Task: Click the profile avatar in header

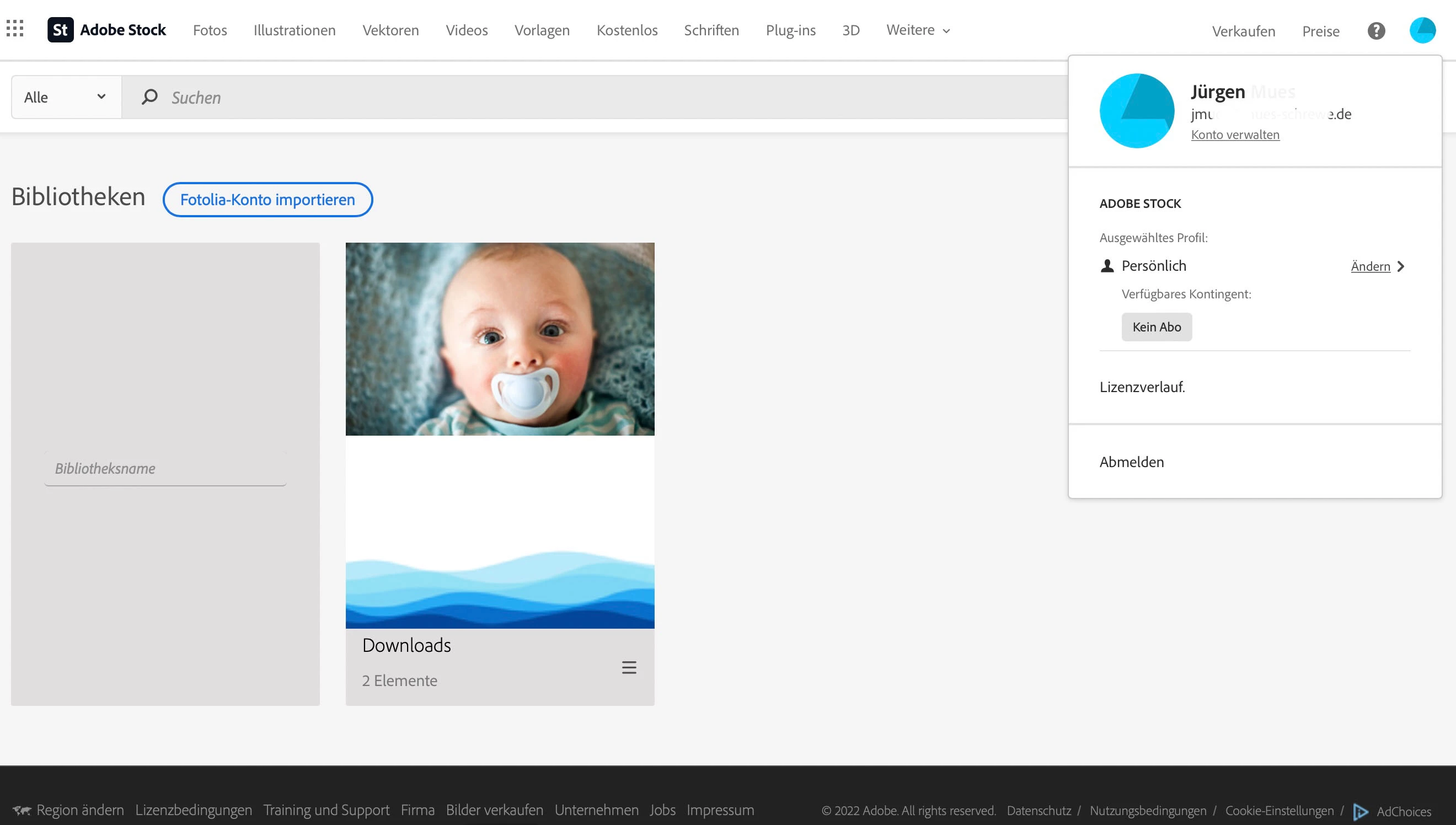Action: point(1422,30)
